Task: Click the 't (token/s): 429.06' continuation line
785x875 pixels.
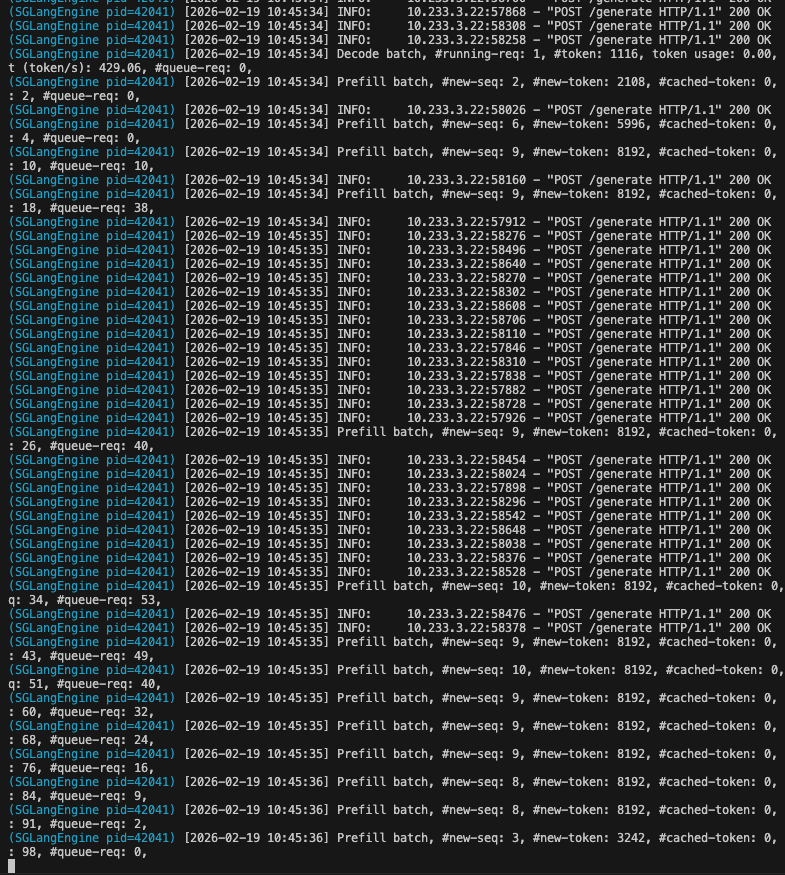Action: (x=130, y=68)
